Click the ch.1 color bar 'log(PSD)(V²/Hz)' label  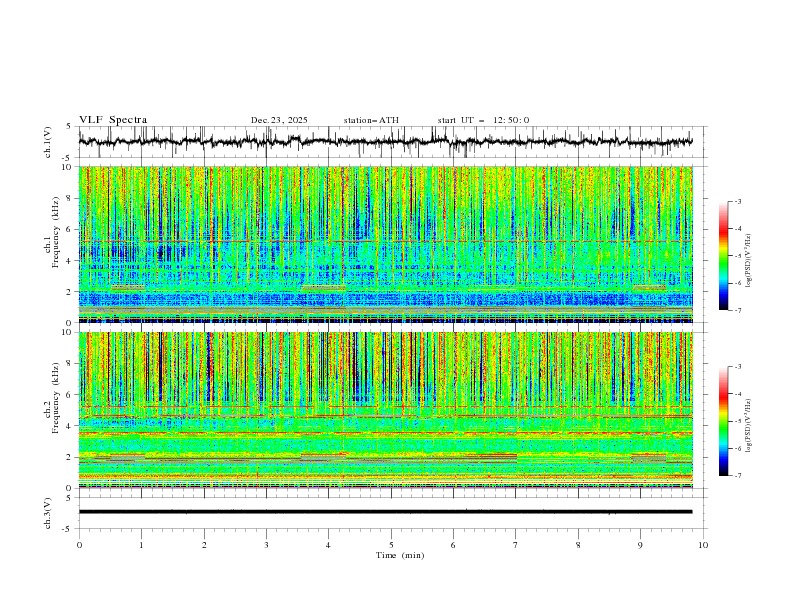click(x=748, y=261)
